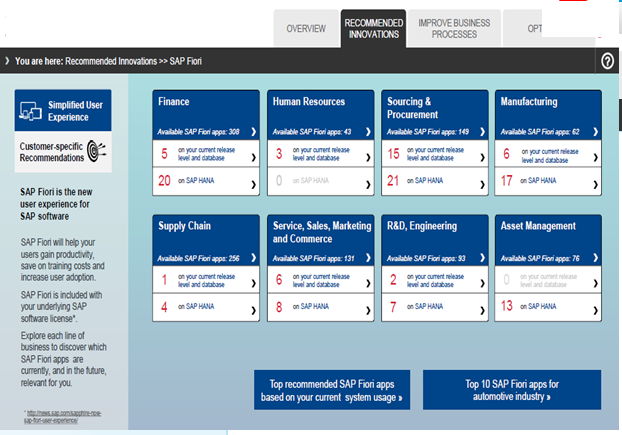Screen dimensions: 622x435
Task: Switch to the Overview tab
Action: pyautogui.click(x=306, y=29)
